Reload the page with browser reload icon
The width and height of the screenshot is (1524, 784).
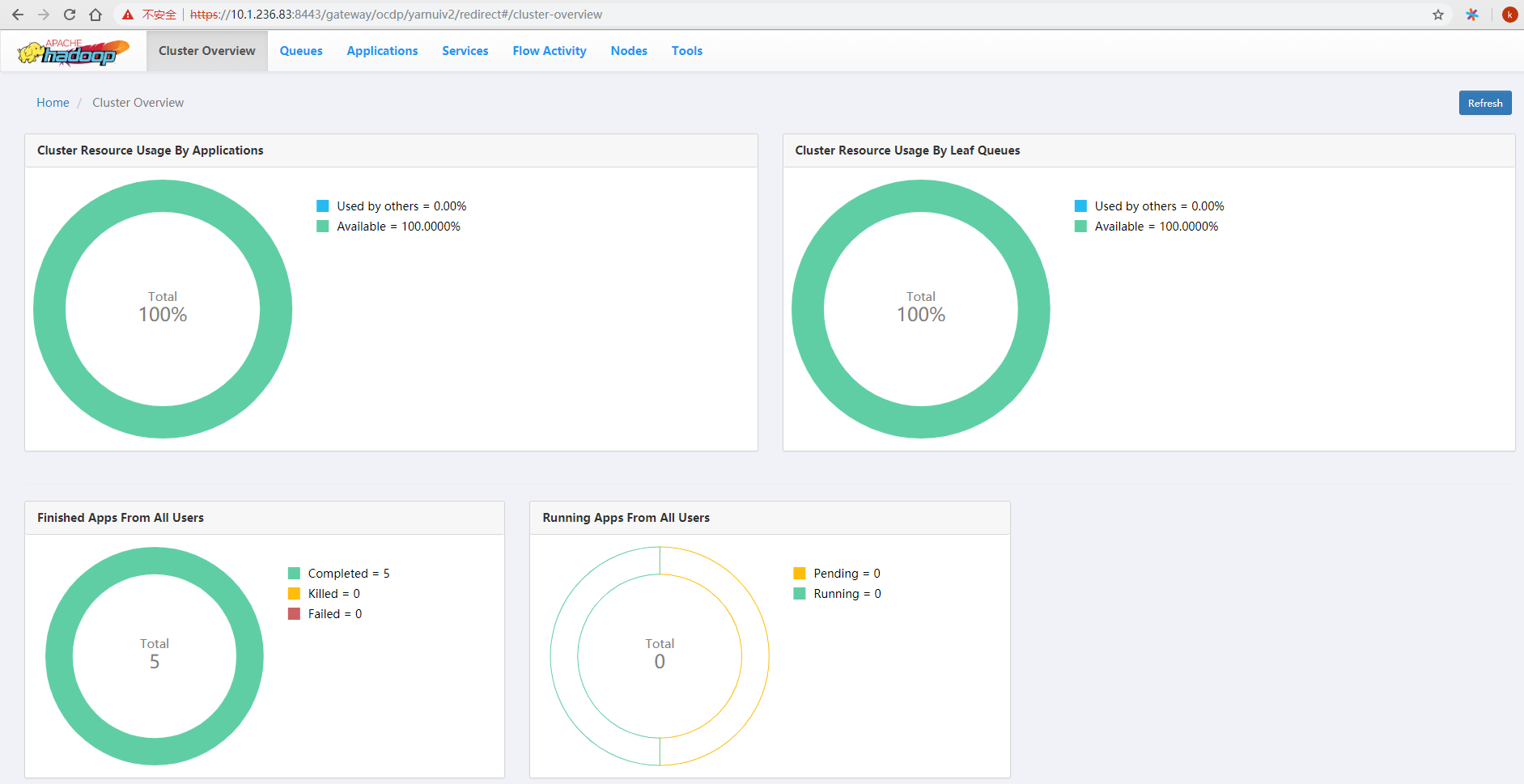(x=70, y=15)
